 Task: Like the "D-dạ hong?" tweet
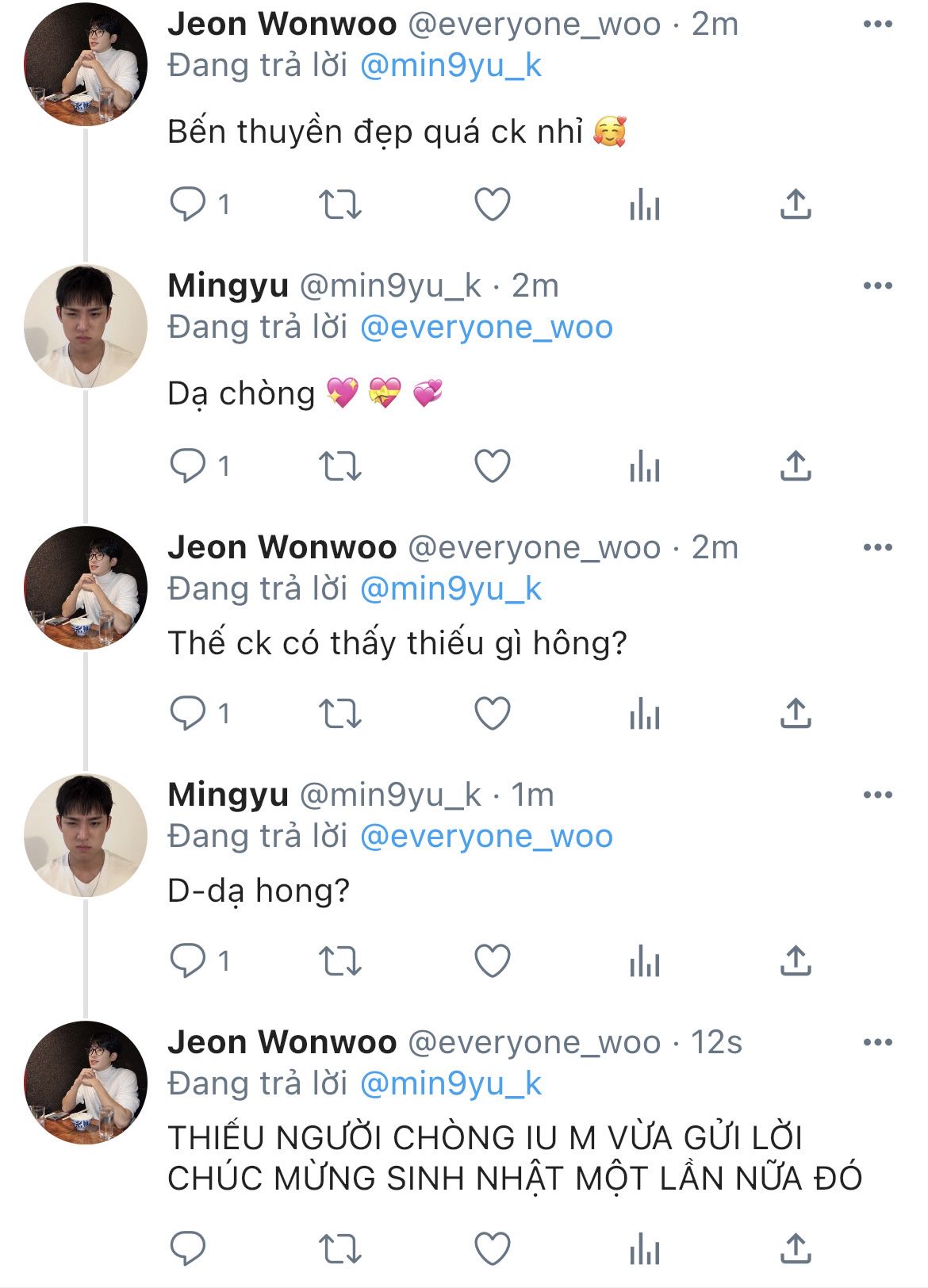click(x=492, y=960)
